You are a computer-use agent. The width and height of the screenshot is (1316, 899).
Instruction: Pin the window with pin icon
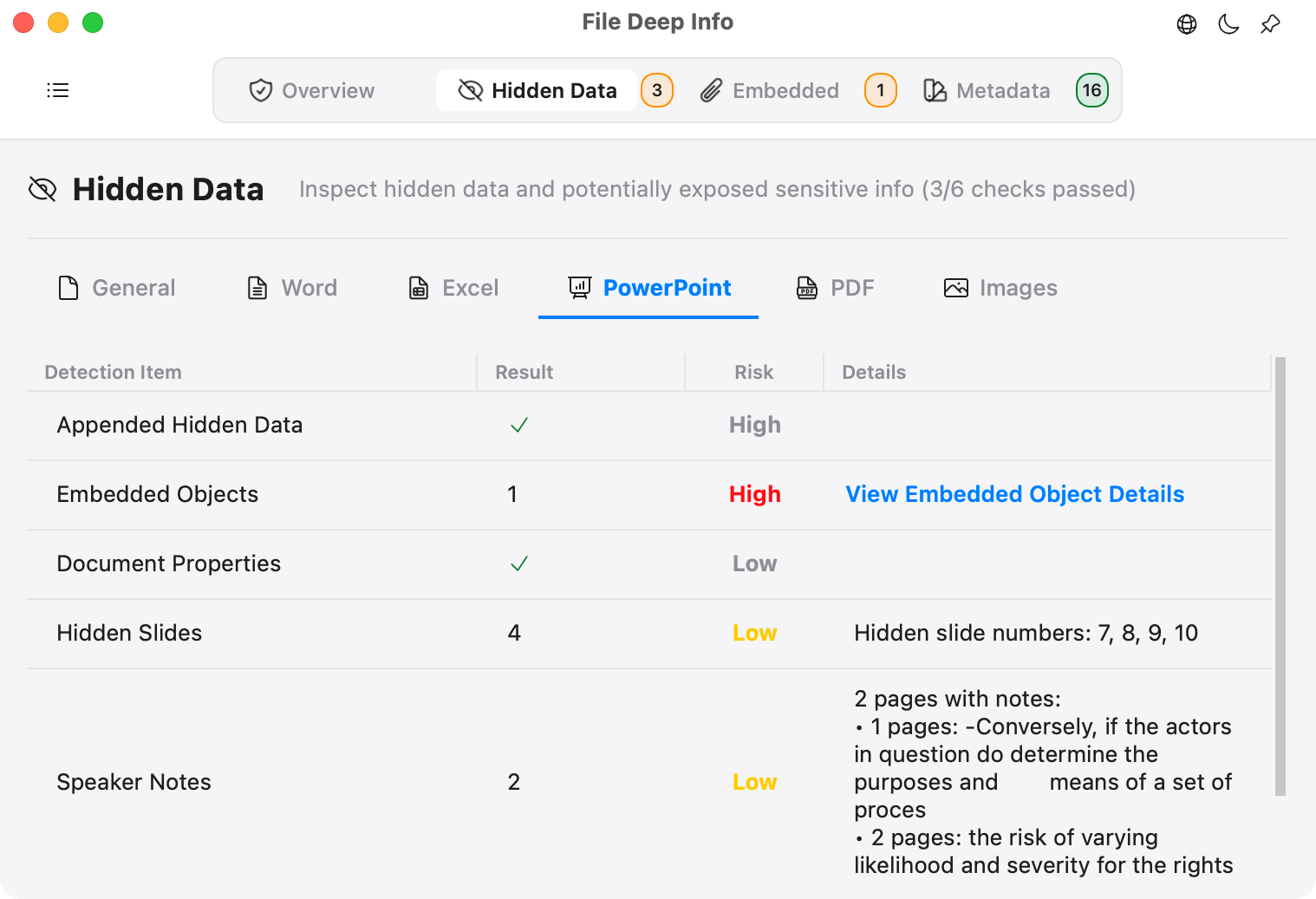1270,24
